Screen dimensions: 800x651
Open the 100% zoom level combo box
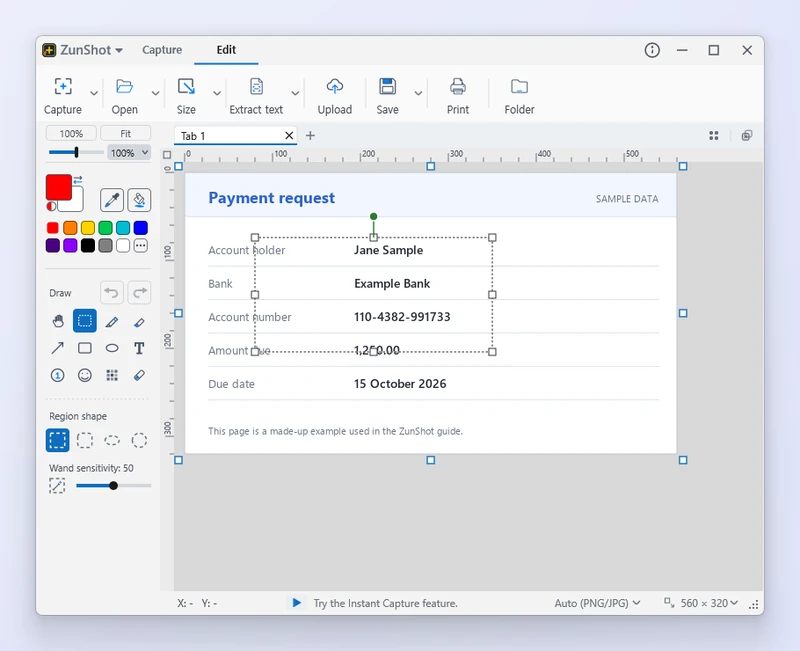click(x=129, y=153)
